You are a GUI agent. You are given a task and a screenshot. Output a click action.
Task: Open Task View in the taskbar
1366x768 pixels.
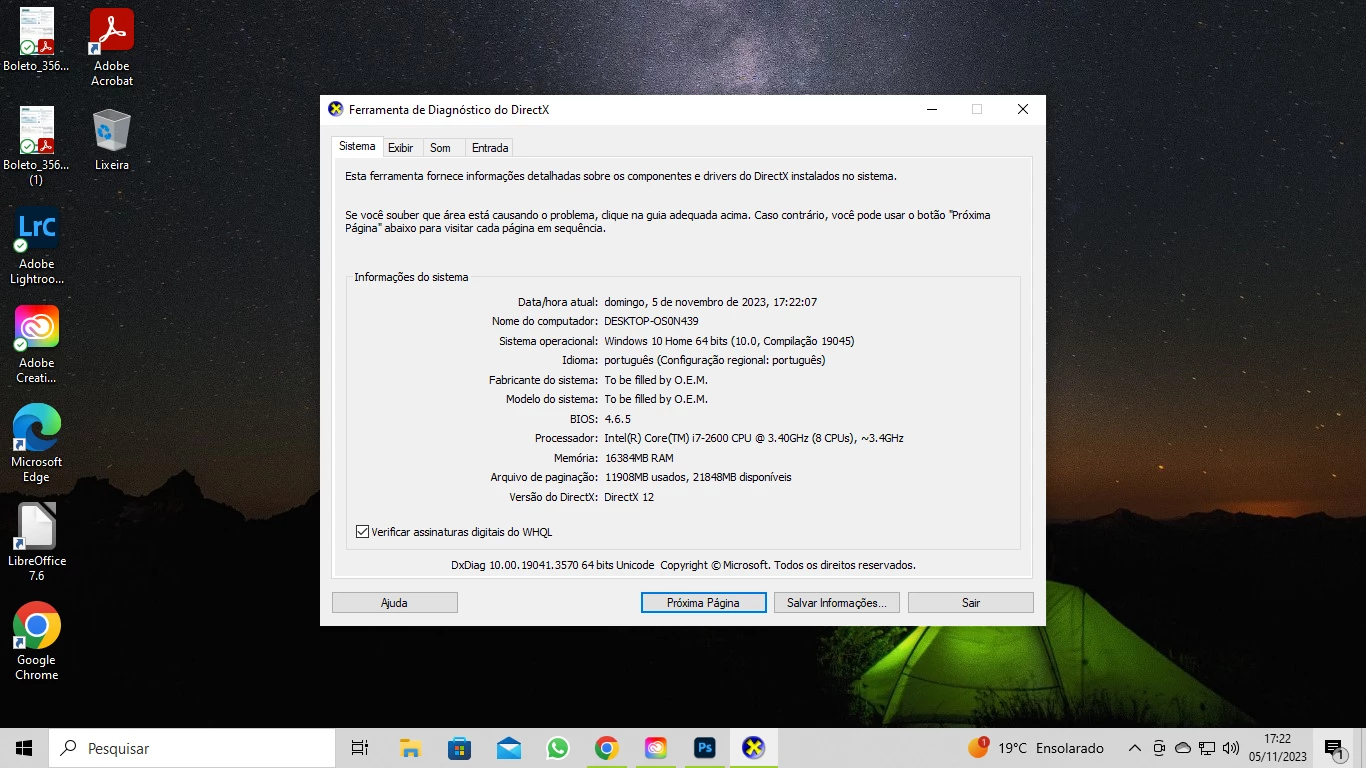coord(360,748)
